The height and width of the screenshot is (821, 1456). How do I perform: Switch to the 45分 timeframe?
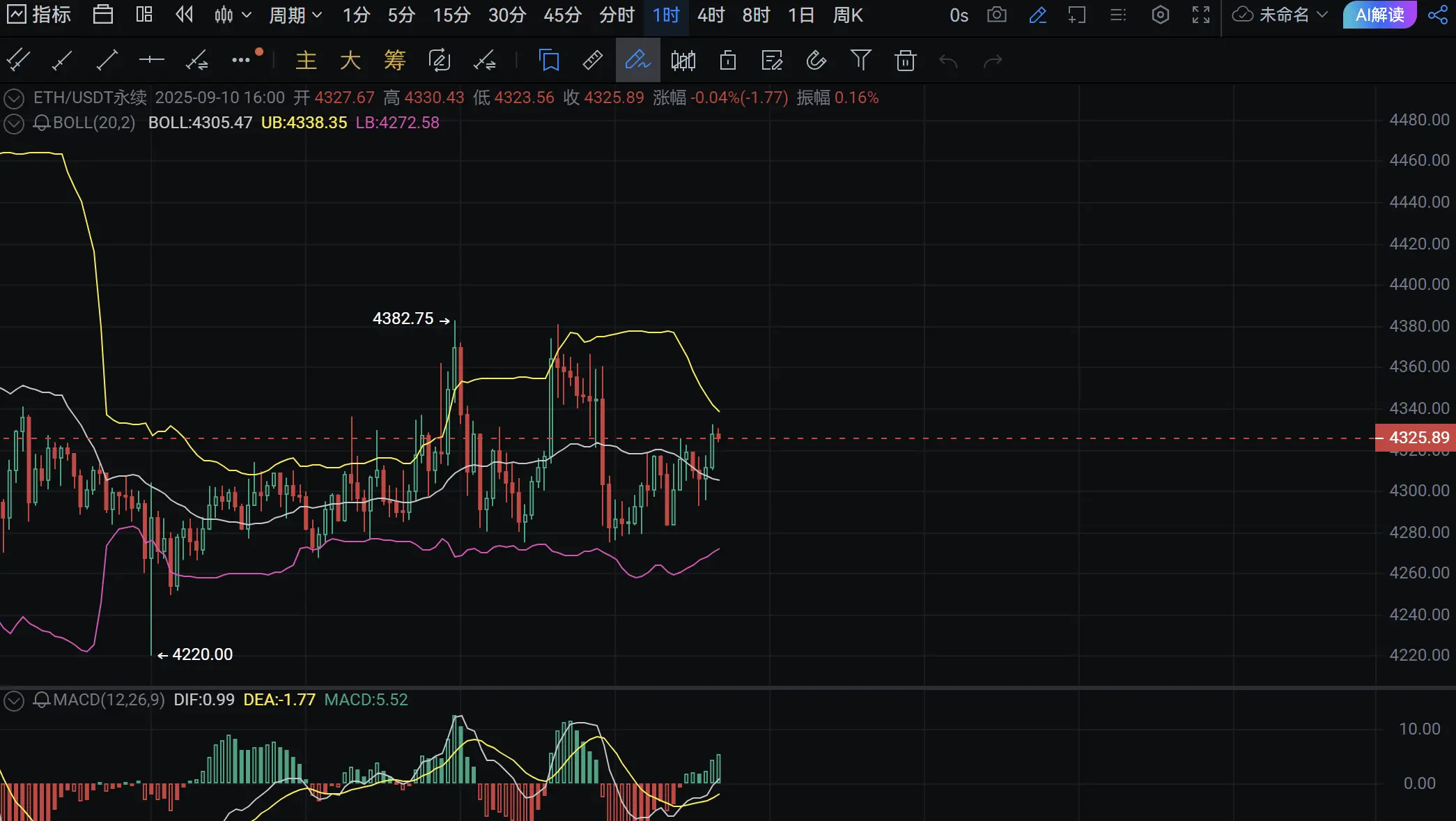pyautogui.click(x=562, y=15)
